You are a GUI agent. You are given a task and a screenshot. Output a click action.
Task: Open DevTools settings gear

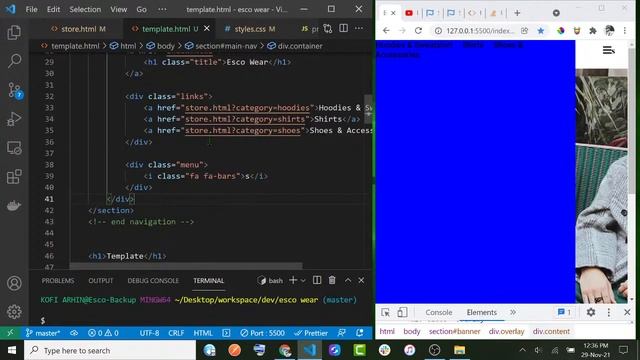click(x=591, y=312)
